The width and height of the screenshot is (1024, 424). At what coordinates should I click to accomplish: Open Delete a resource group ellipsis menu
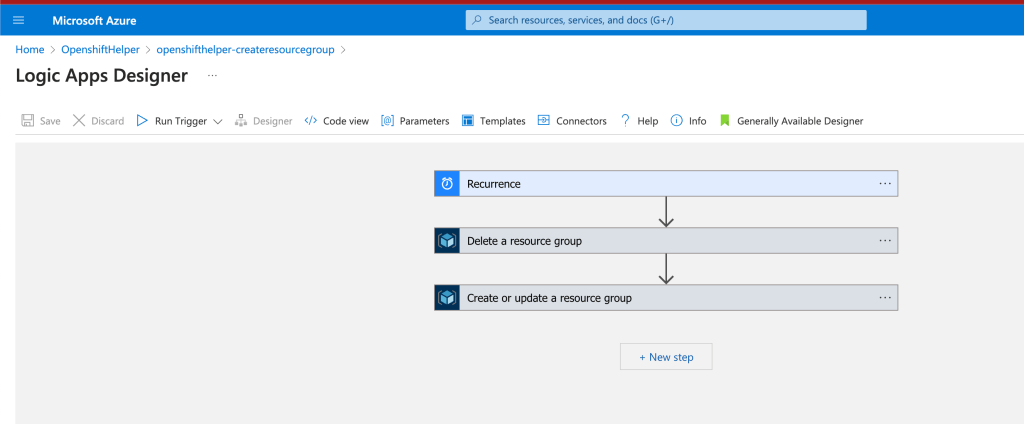coord(885,240)
